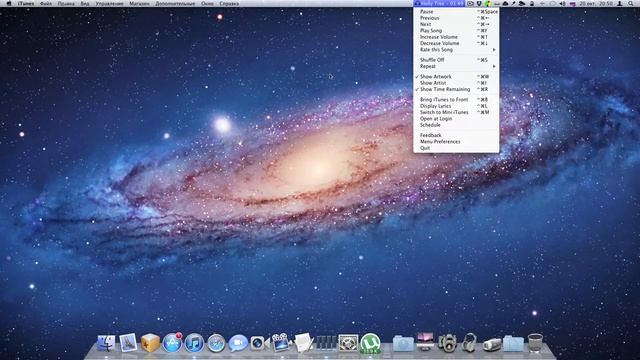
Task: Launch the Mail stamp icon in dock
Action: click(128, 343)
